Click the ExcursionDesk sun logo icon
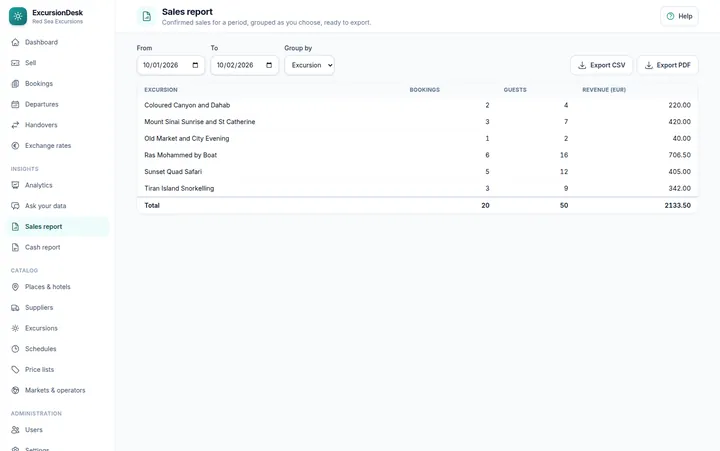720x451 pixels. click(18, 16)
